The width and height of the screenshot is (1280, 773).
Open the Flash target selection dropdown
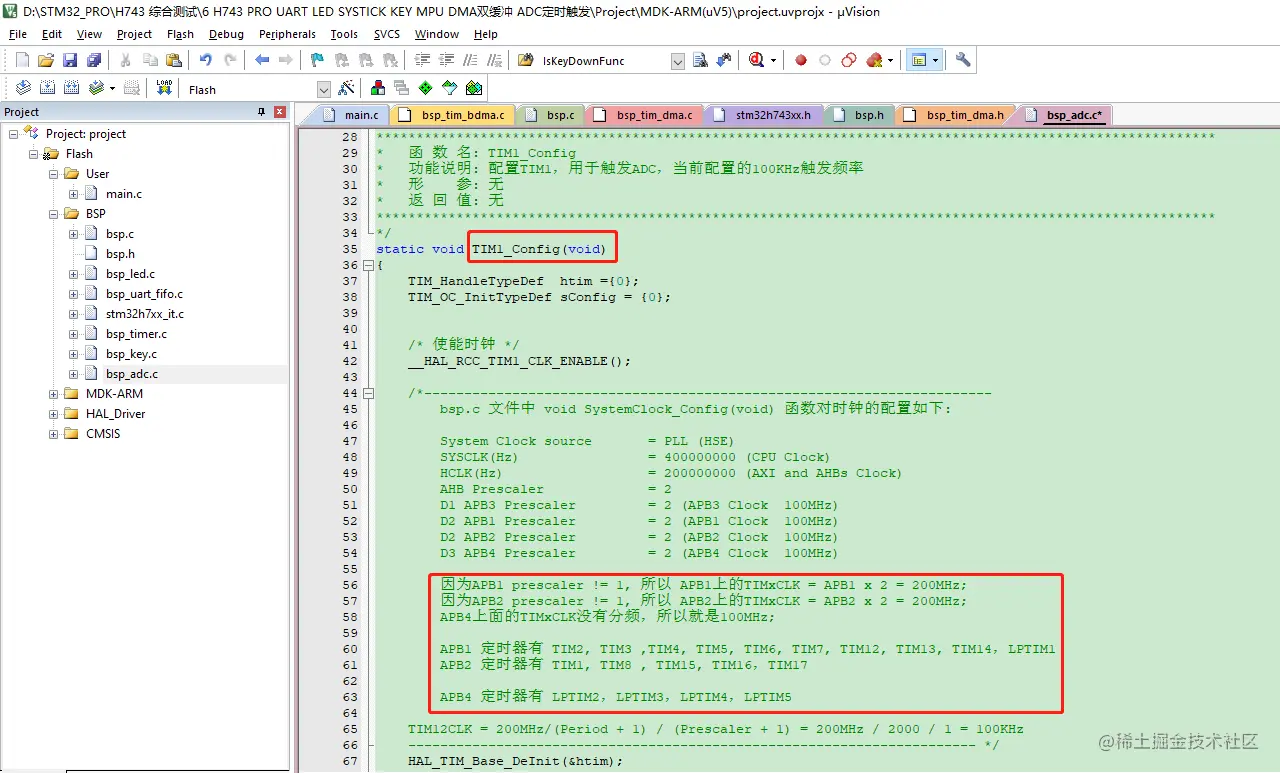click(x=323, y=89)
